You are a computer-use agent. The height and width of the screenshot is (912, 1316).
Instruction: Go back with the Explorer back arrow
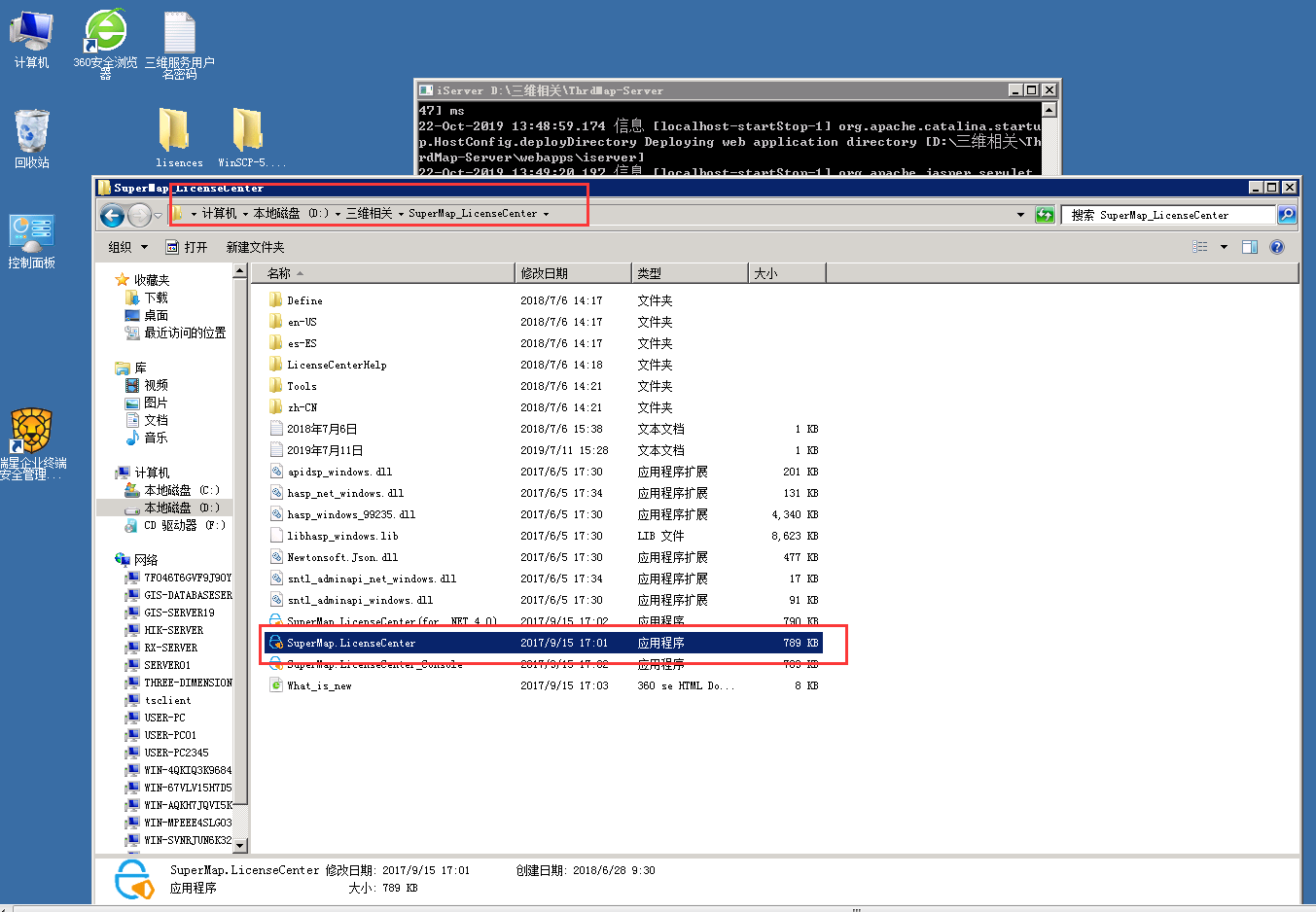113,215
